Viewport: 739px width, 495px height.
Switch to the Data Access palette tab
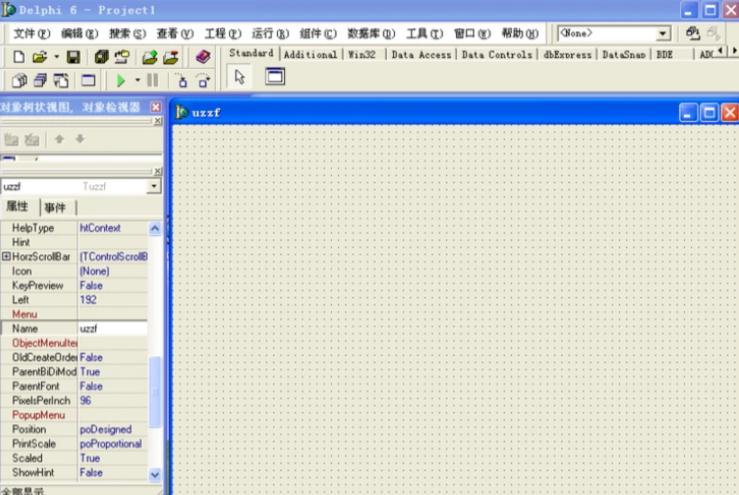pos(421,55)
